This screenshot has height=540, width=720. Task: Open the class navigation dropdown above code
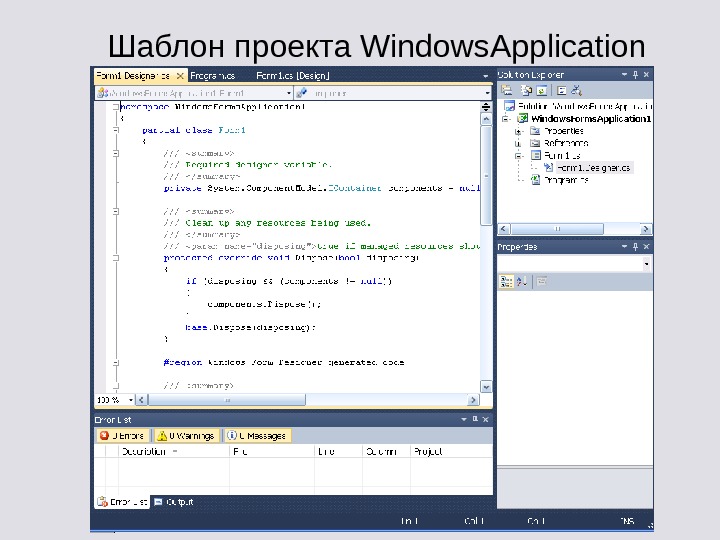[289, 93]
